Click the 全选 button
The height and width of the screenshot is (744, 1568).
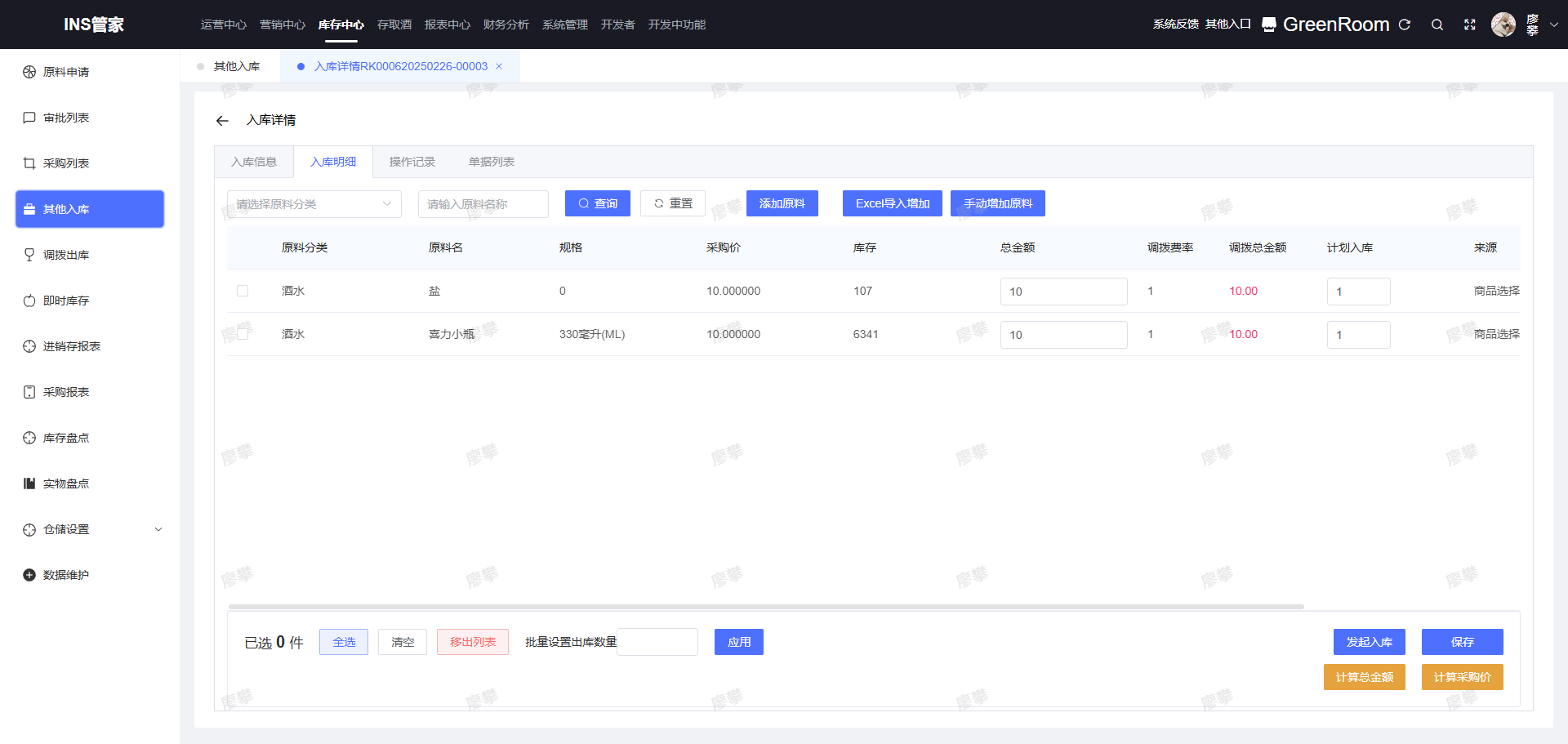point(344,642)
